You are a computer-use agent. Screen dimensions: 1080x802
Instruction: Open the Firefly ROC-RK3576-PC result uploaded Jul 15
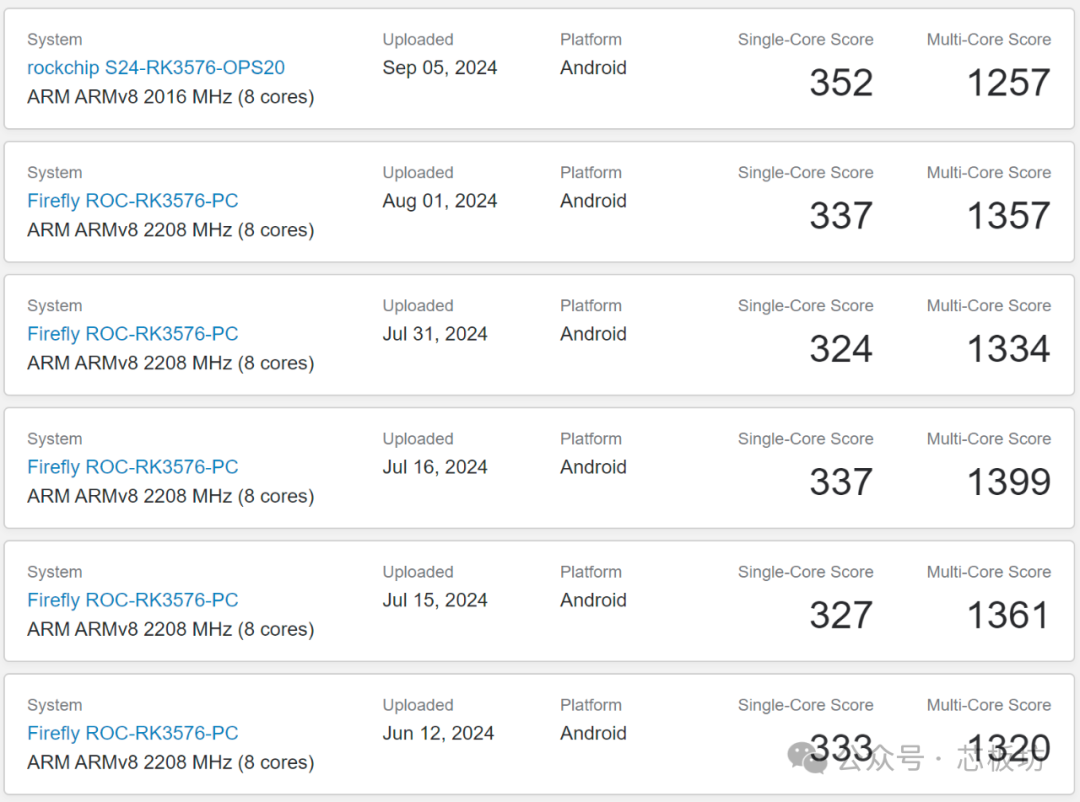pos(132,599)
